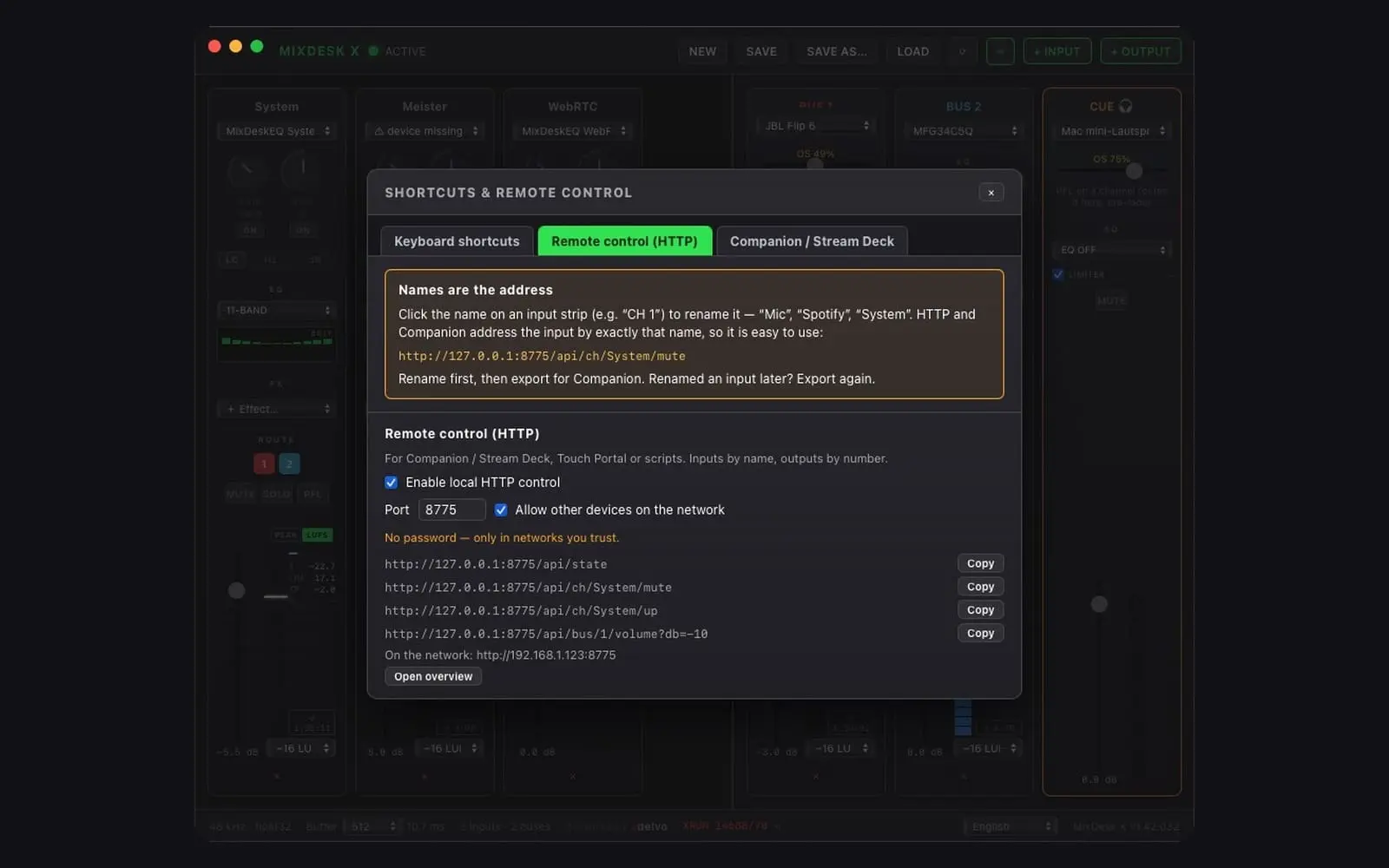Click the Meister channel name label

pos(425,107)
